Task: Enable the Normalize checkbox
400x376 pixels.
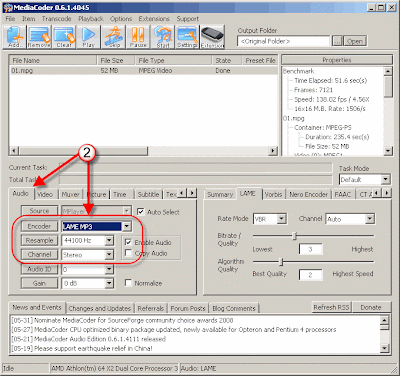Action: point(128,283)
